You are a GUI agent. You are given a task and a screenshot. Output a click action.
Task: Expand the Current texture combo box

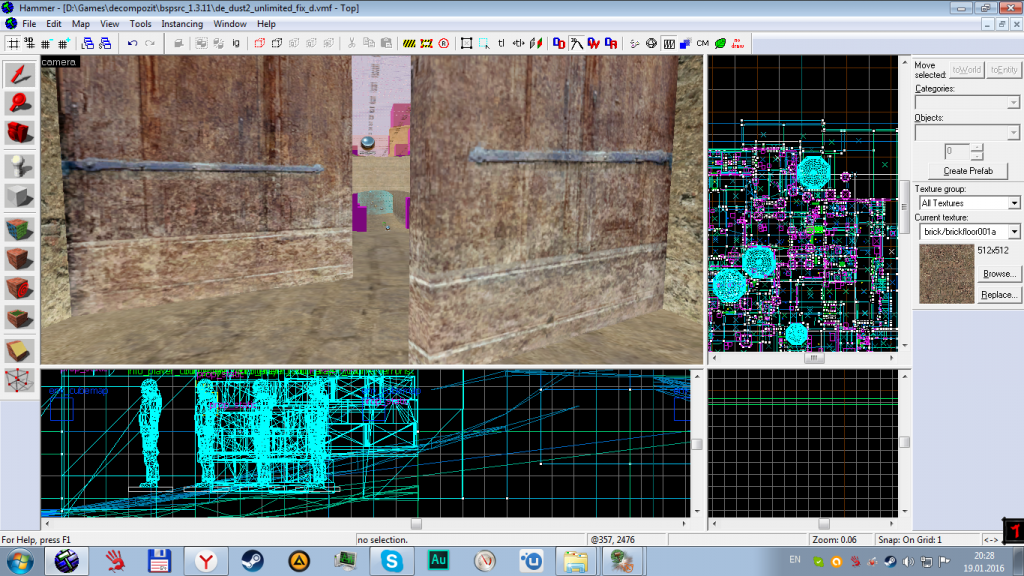coord(1013,232)
